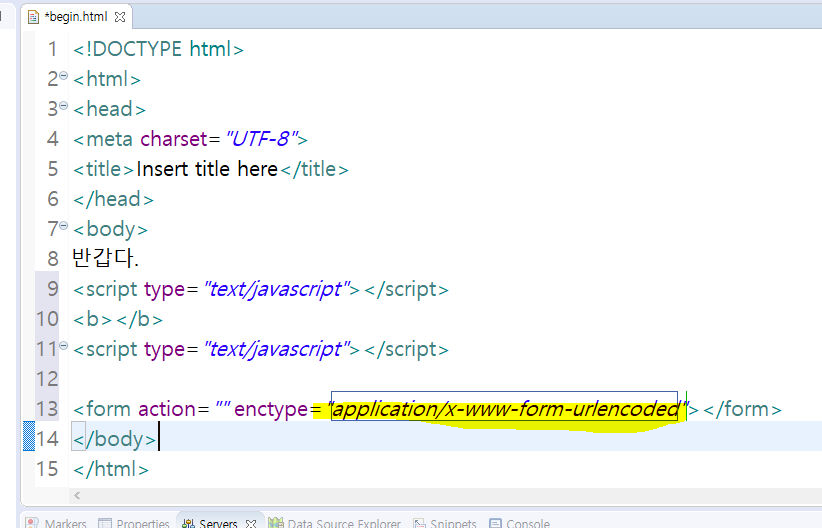The height and width of the screenshot is (528, 822).
Task: Click the <title> opening tag
Action: point(103,169)
